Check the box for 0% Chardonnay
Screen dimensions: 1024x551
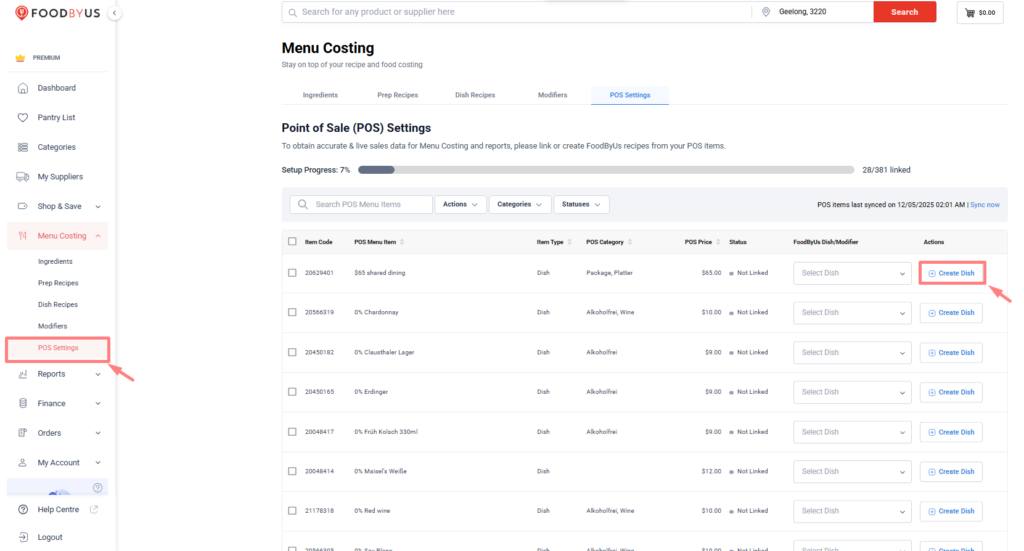[292, 312]
